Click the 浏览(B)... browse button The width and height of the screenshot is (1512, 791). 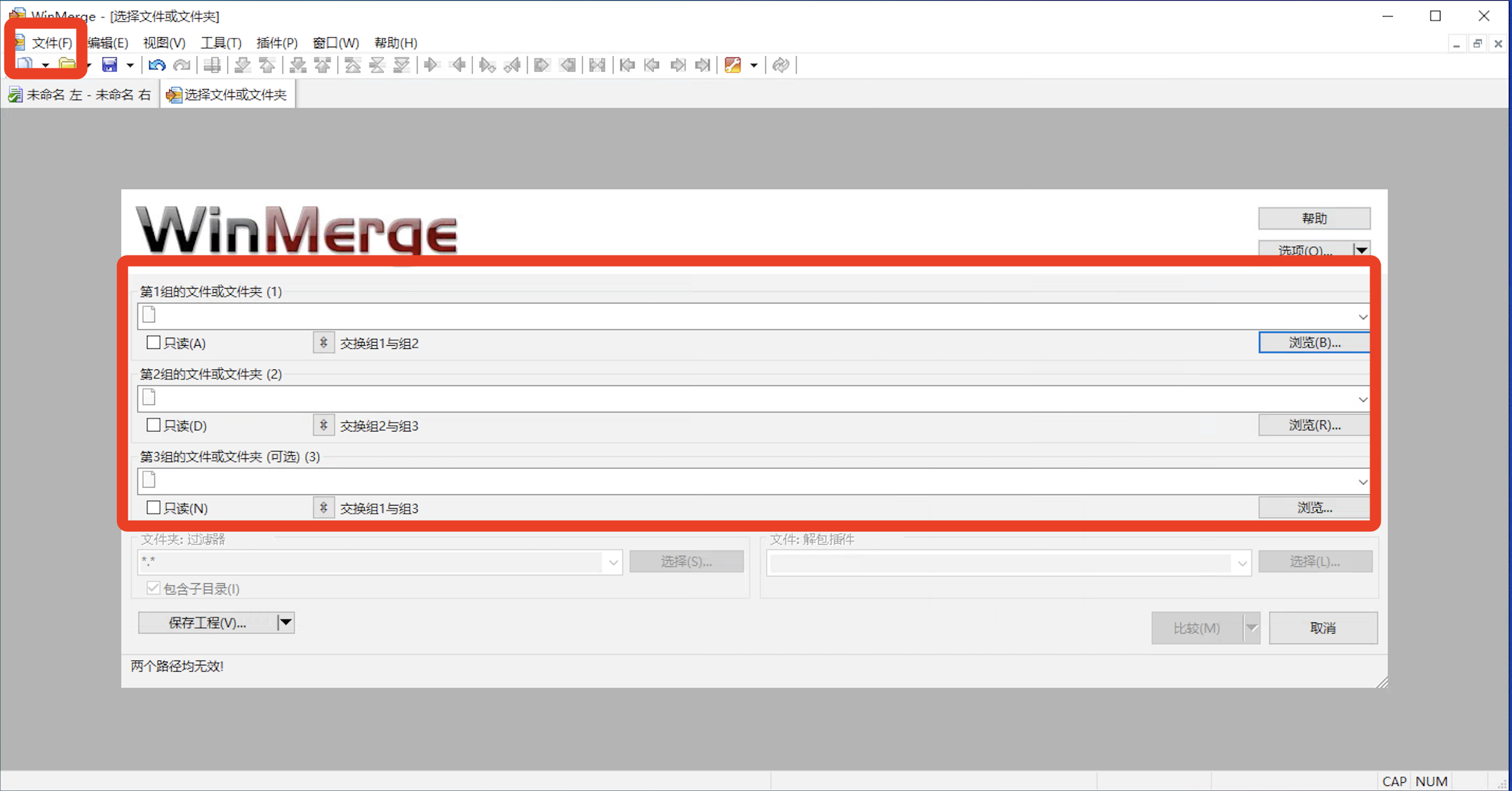tap(1314, 343)
